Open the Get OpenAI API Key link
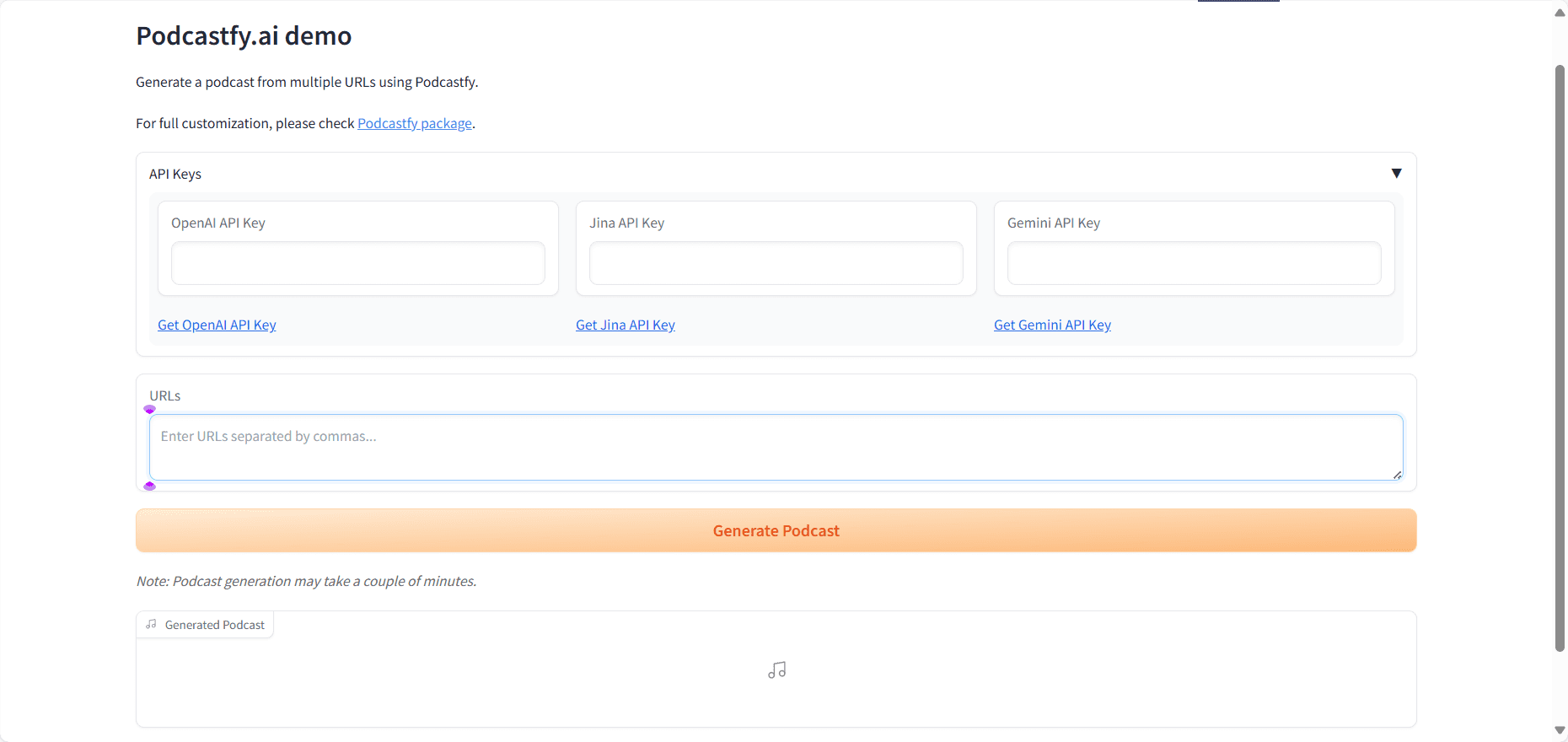Screen dimensions: 1568x742 [217, 325]
